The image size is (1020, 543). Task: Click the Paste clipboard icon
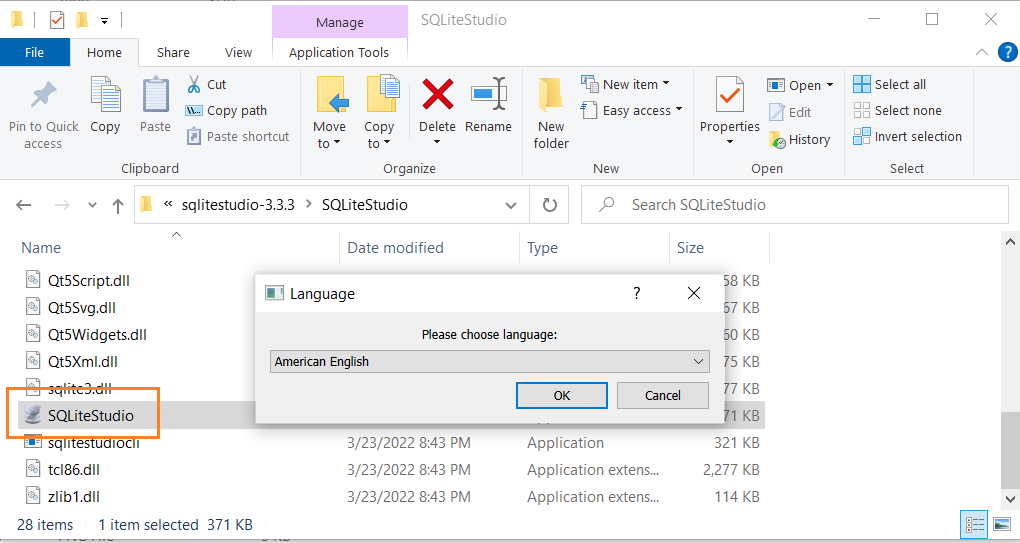pyautogui.click(x=155, y=96)
